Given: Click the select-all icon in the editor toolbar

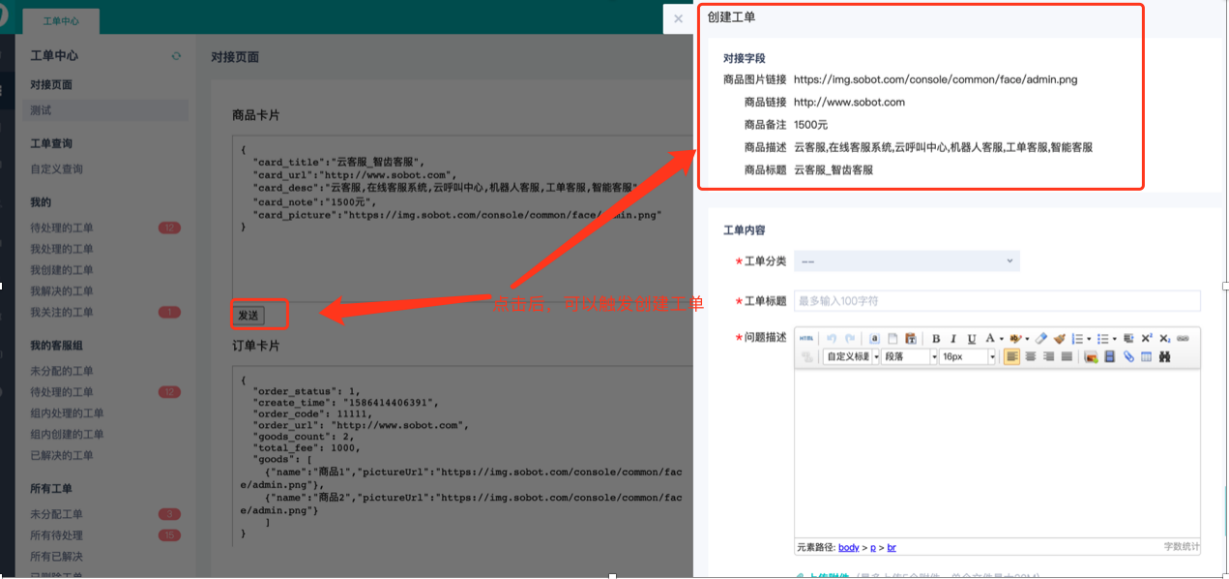Looking at the screenshot, I should (x=875, y=338).
